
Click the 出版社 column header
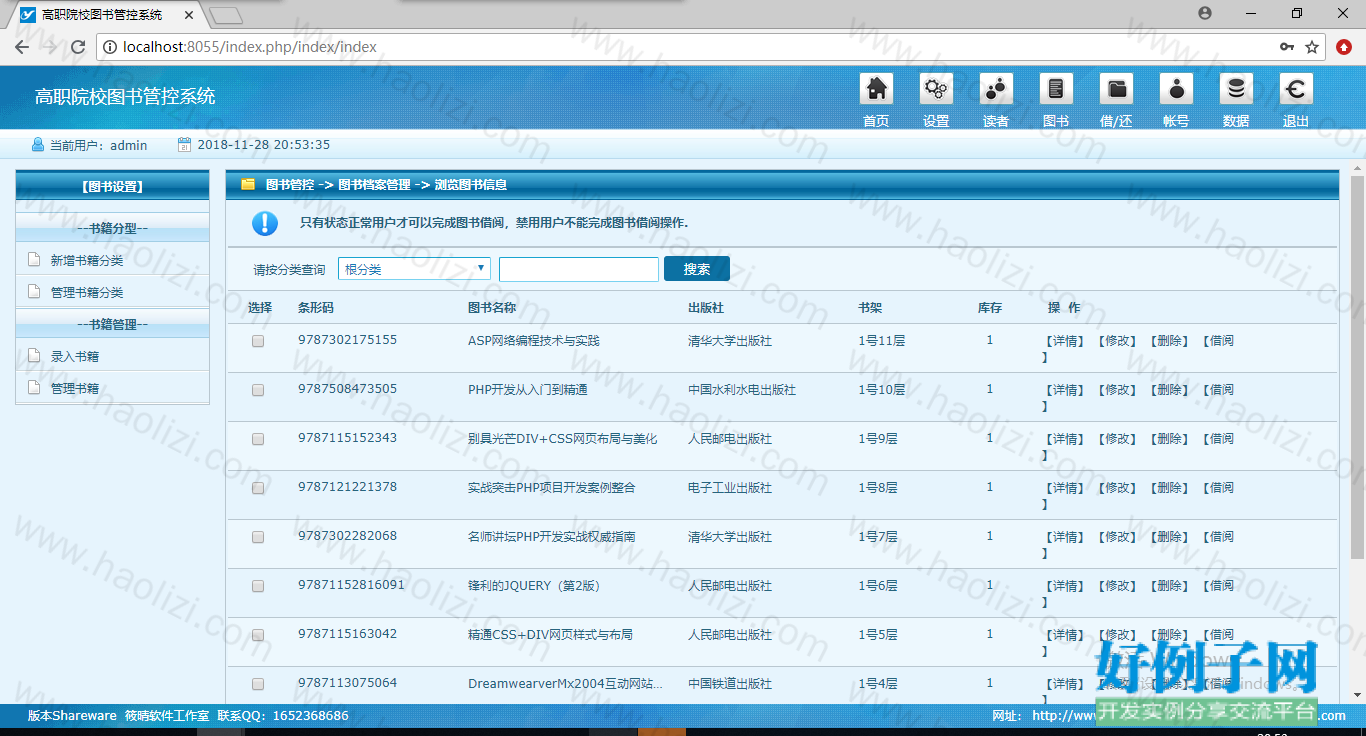point(706,307)
